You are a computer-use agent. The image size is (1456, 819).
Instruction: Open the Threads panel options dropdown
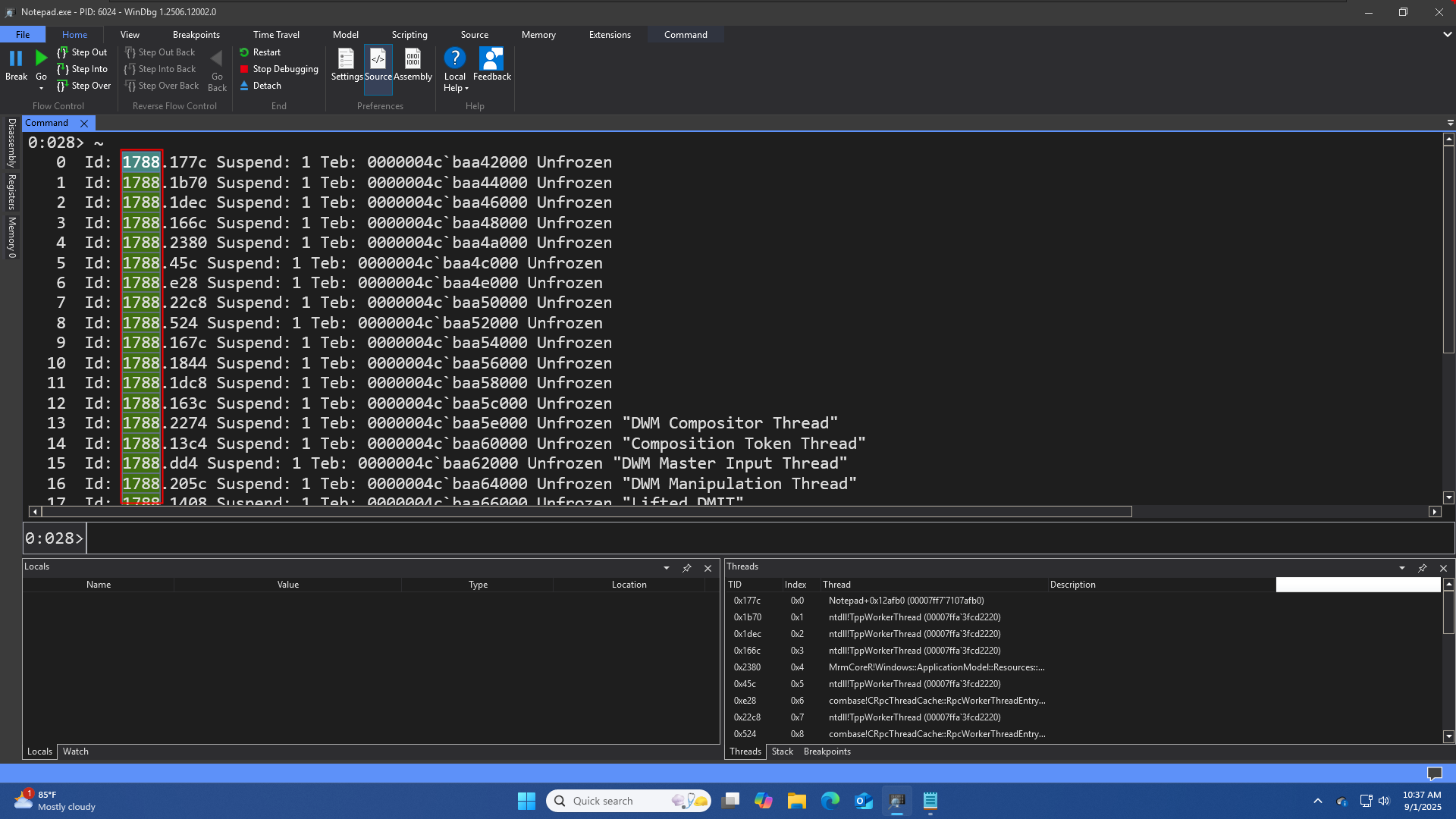[1402, 568]
